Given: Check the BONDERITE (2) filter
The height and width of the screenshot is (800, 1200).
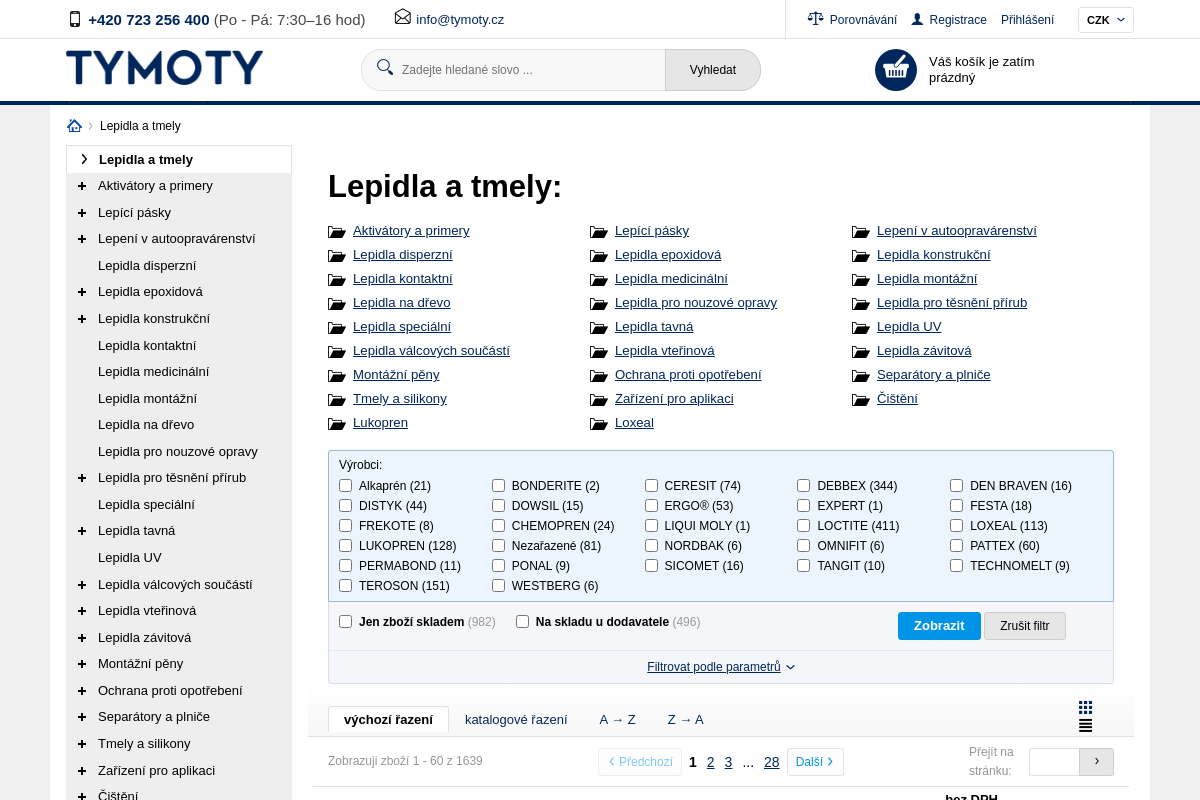Looking at the screenshot, I should click(498, 486).
